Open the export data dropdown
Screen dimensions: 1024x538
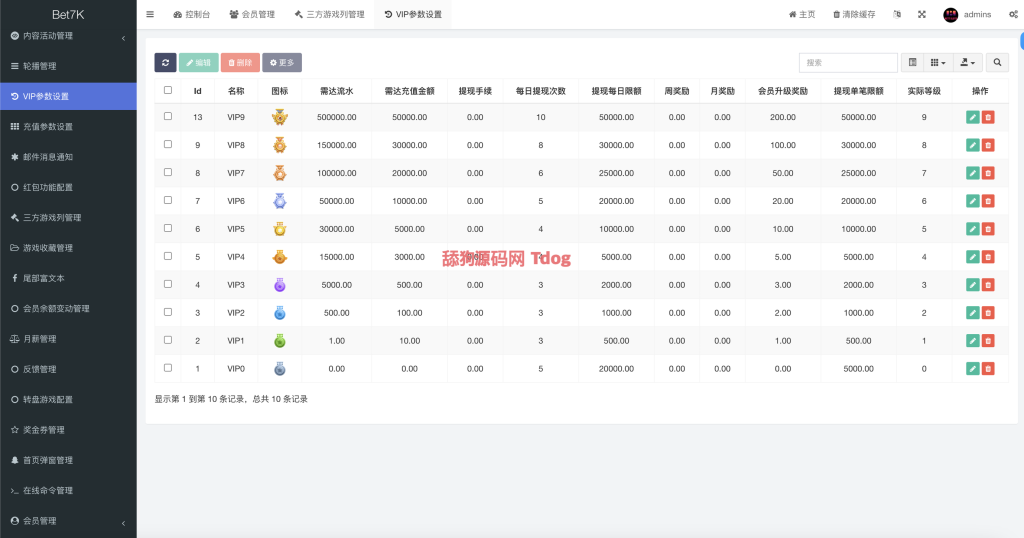click(967, 63)
